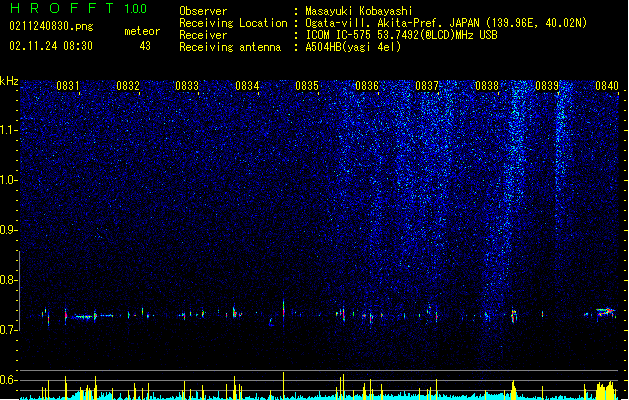Click the 'meteor' label

click(x=142, y=31)
